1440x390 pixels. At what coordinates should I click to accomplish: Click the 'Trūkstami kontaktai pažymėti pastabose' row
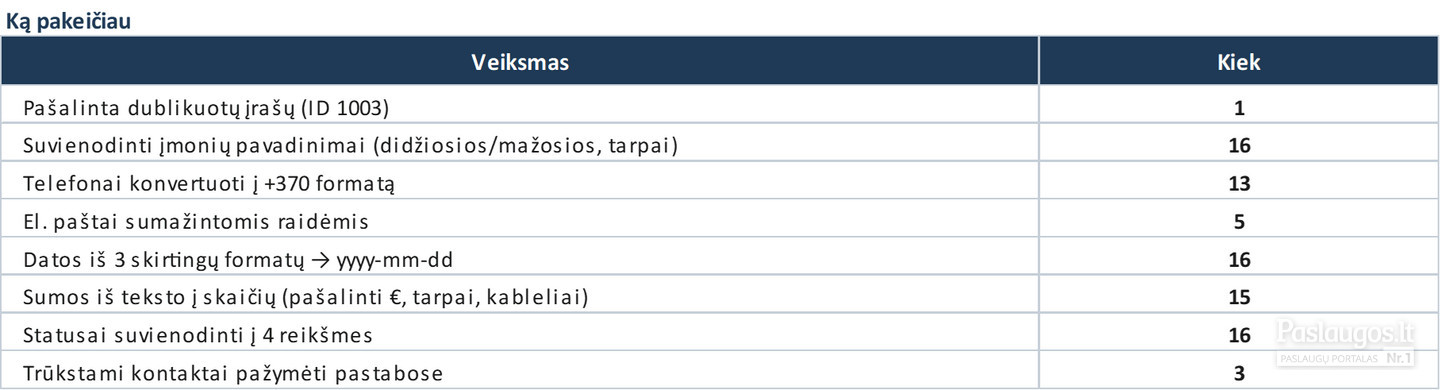point(720,371)
